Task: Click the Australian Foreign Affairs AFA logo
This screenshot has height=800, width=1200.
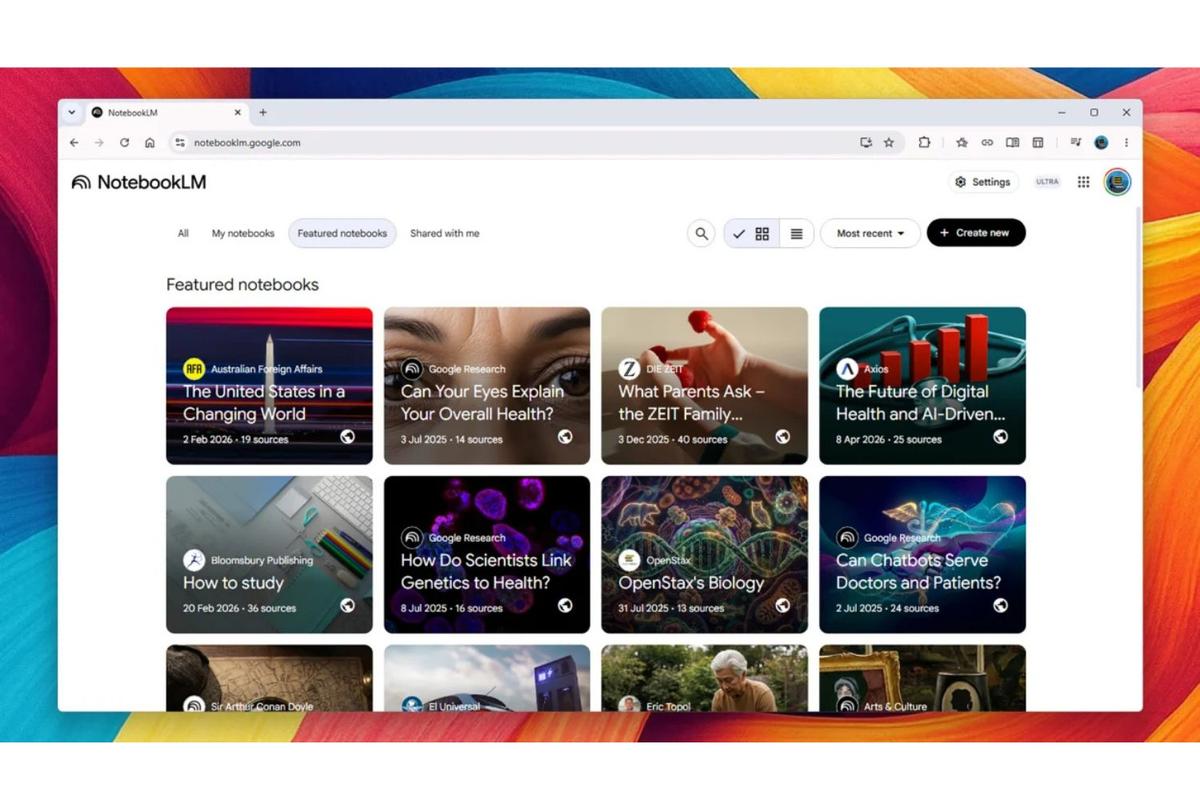Action: click(193, 369)
